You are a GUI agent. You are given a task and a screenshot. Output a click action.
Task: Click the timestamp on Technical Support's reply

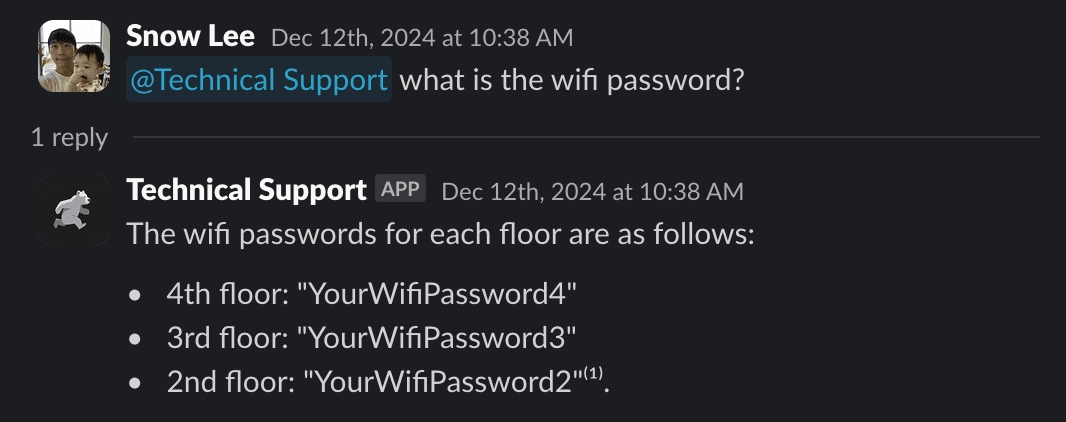coord(592,190)
